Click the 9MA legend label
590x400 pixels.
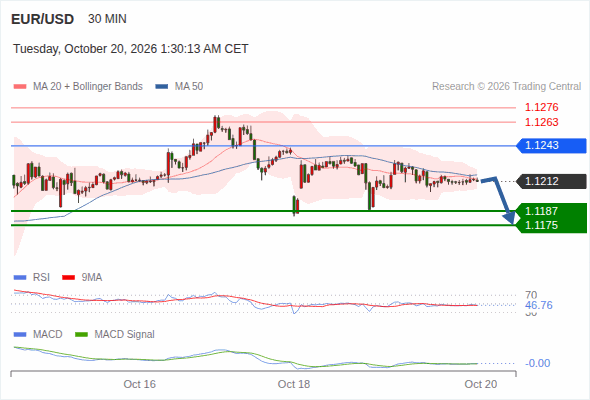92,278
